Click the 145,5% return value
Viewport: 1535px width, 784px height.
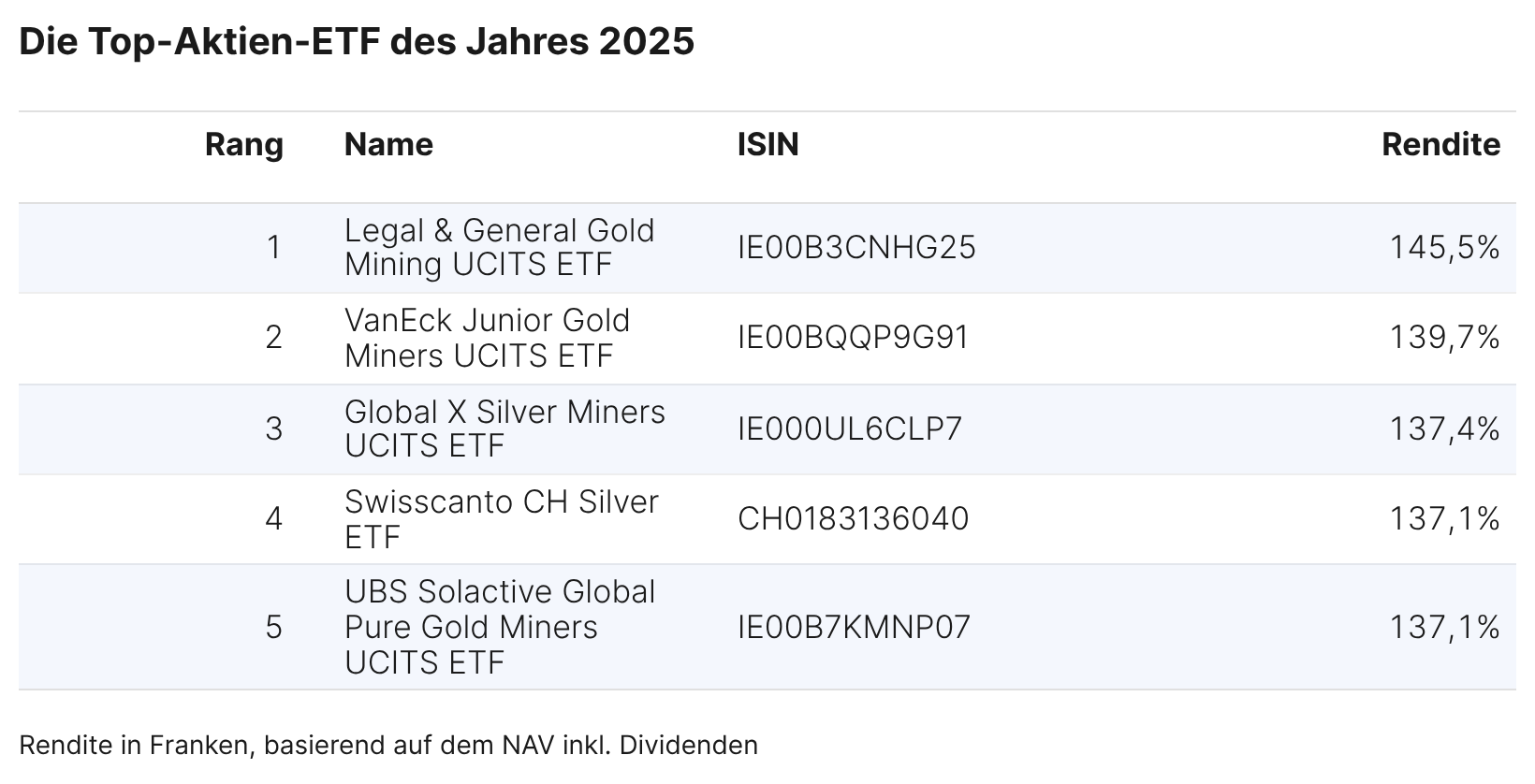coord(1444,248)
